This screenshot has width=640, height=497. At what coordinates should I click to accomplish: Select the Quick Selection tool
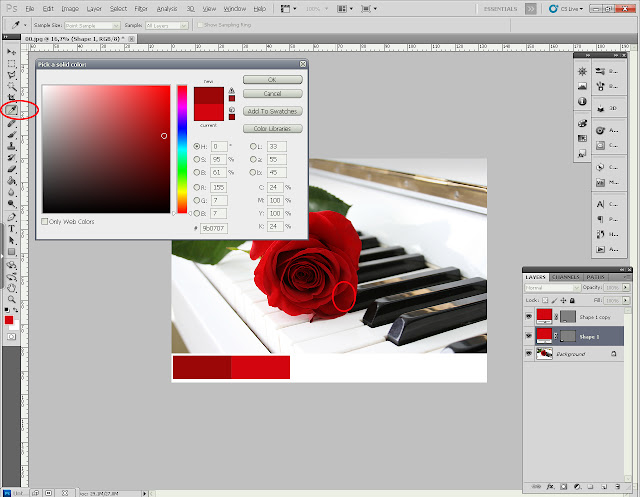(11, 86)
